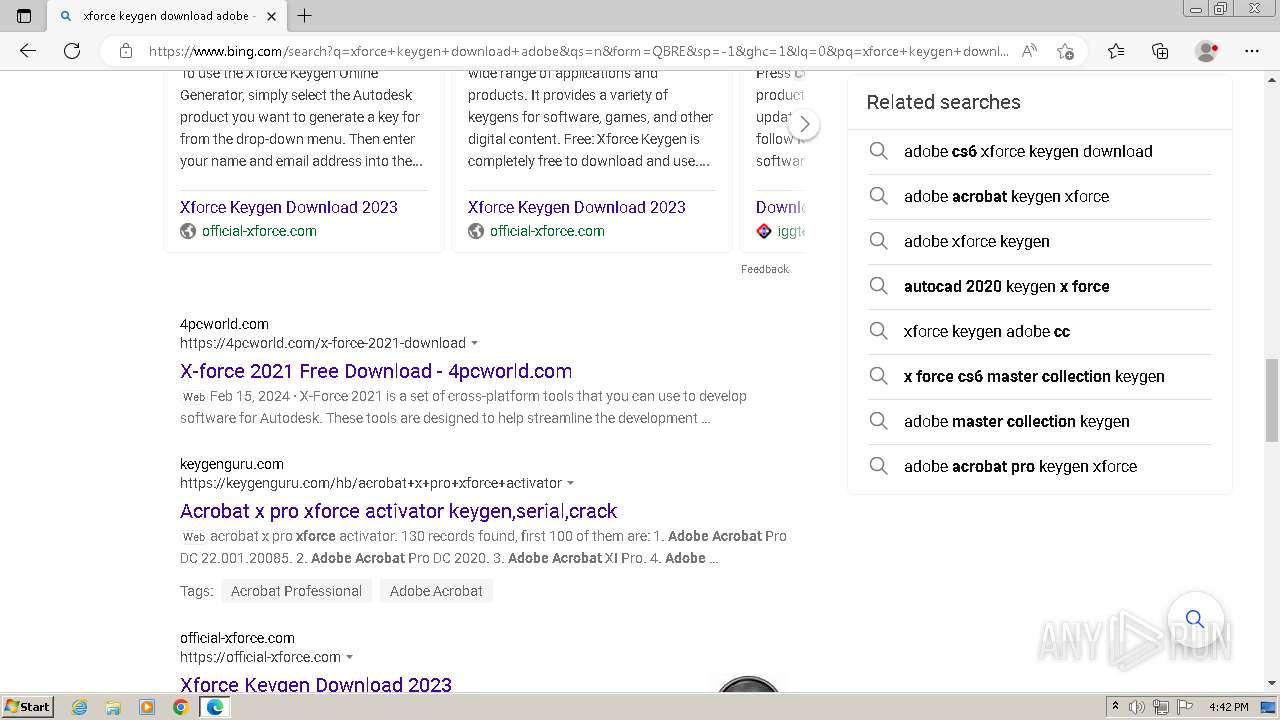The width and height of the screenshot is (1280, 720).
Task: Open volume control in system tray
Action: (1137, 707)
